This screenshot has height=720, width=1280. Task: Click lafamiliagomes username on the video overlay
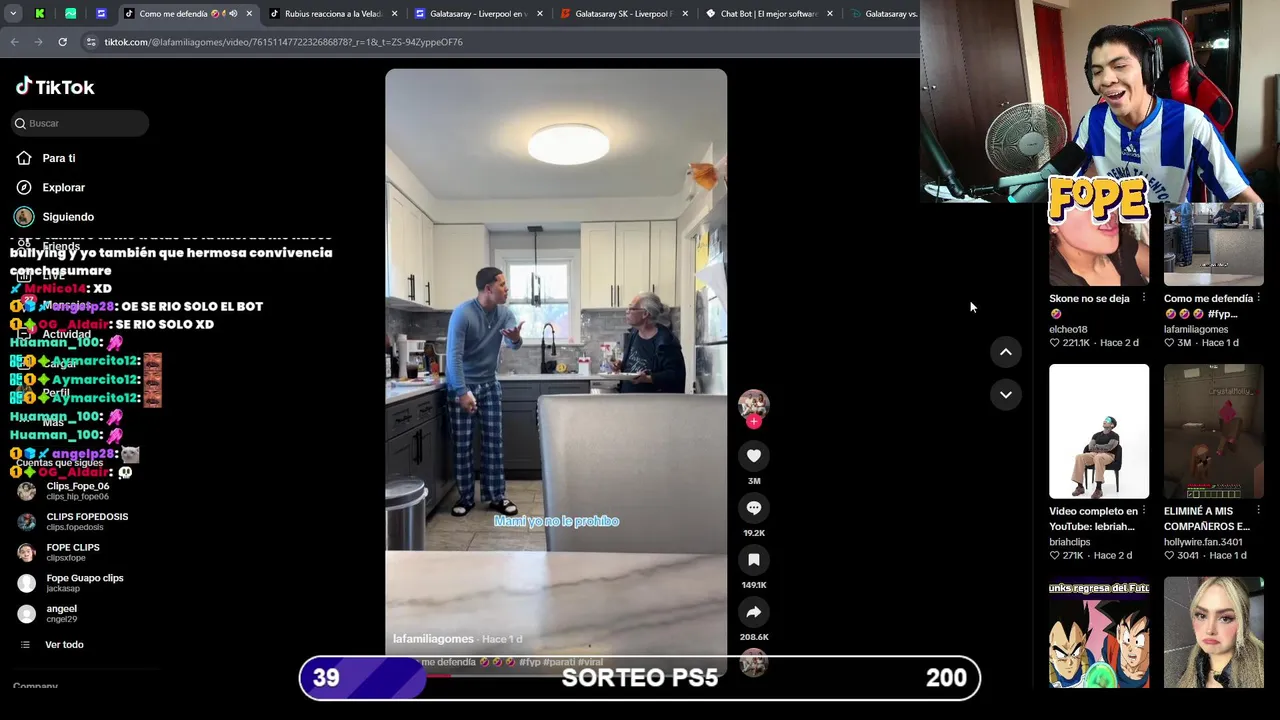(x=433, y=639)
